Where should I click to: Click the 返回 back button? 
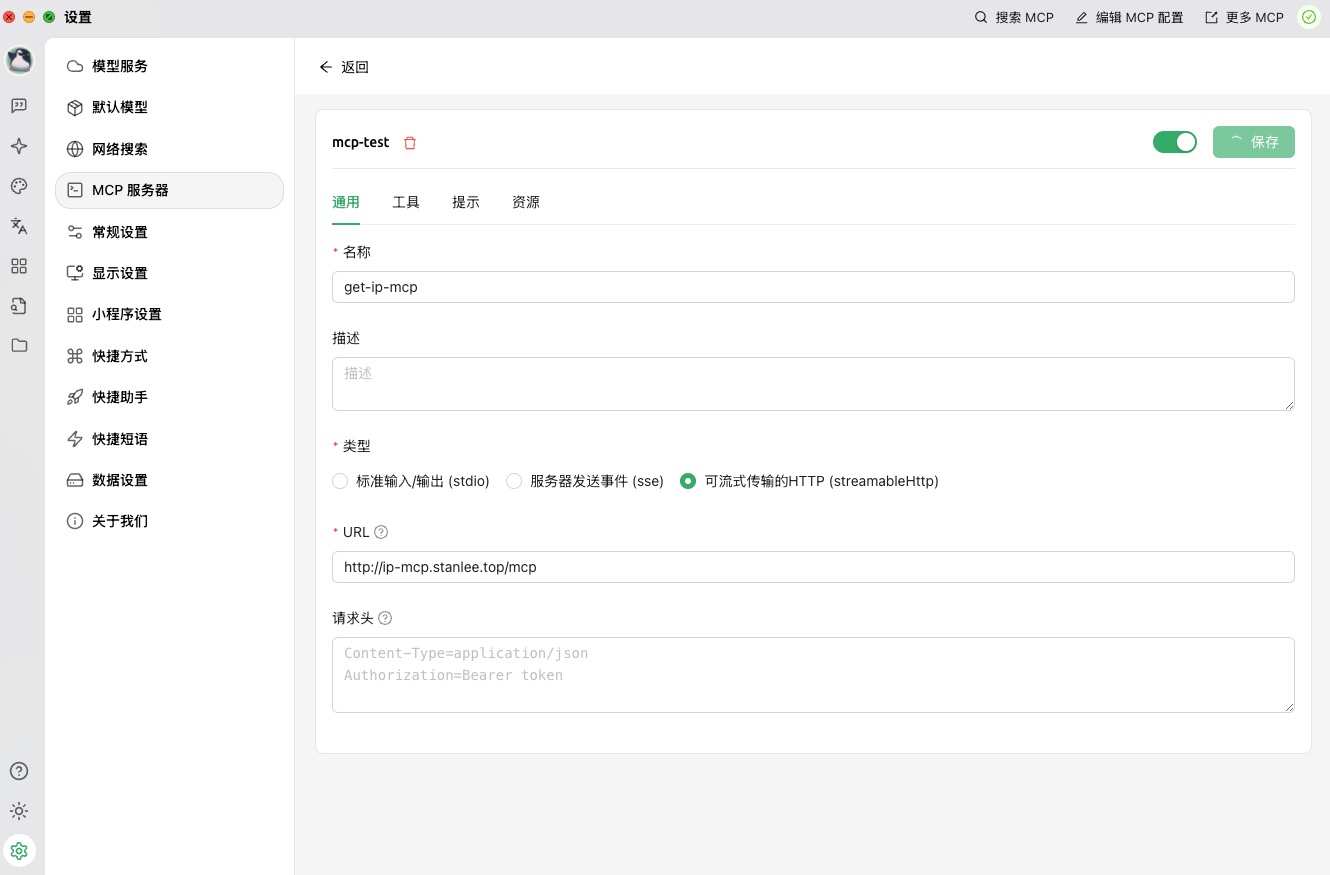pos(344,67)
